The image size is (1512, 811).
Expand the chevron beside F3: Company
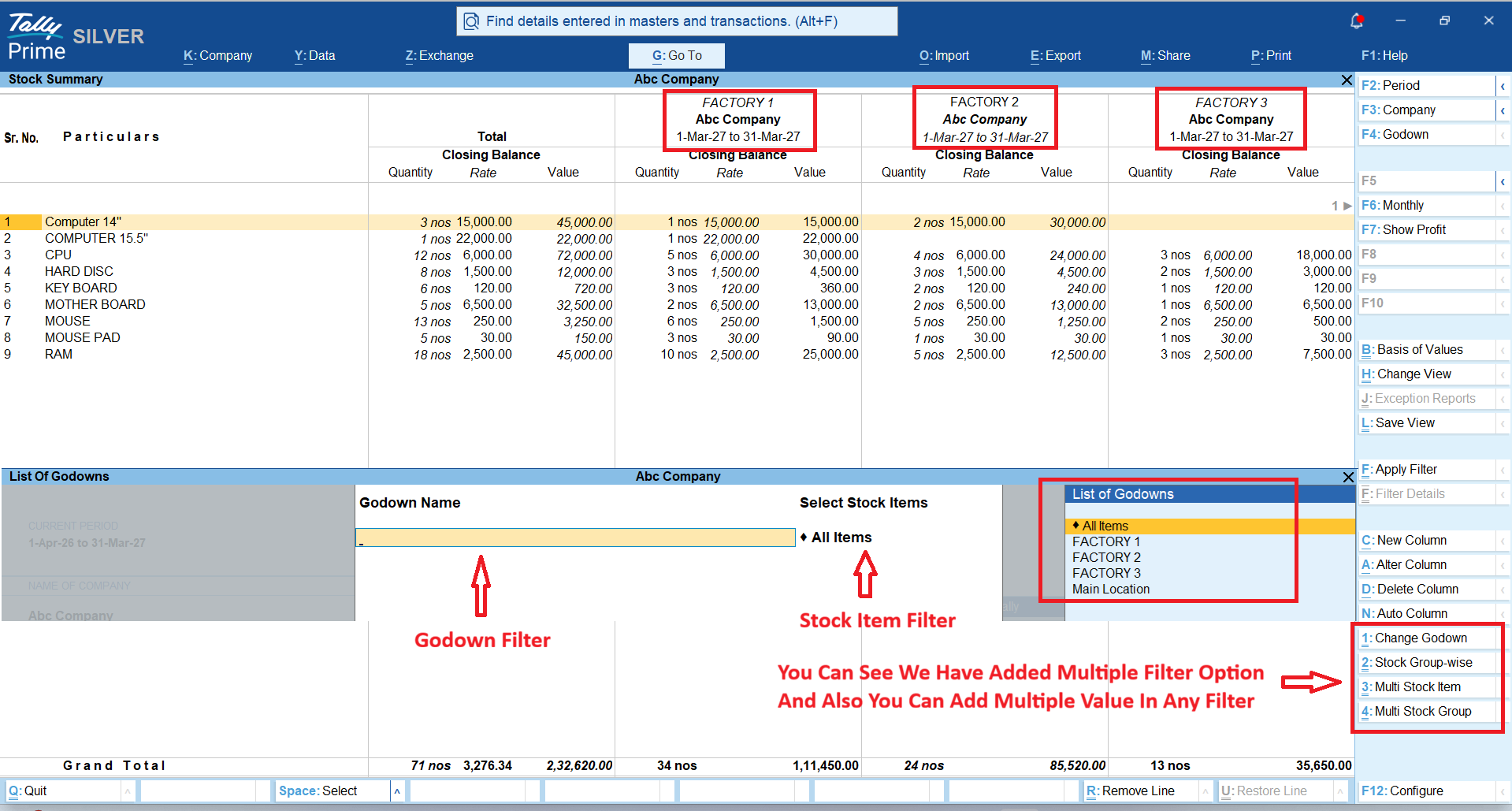tap(1503, 110)
